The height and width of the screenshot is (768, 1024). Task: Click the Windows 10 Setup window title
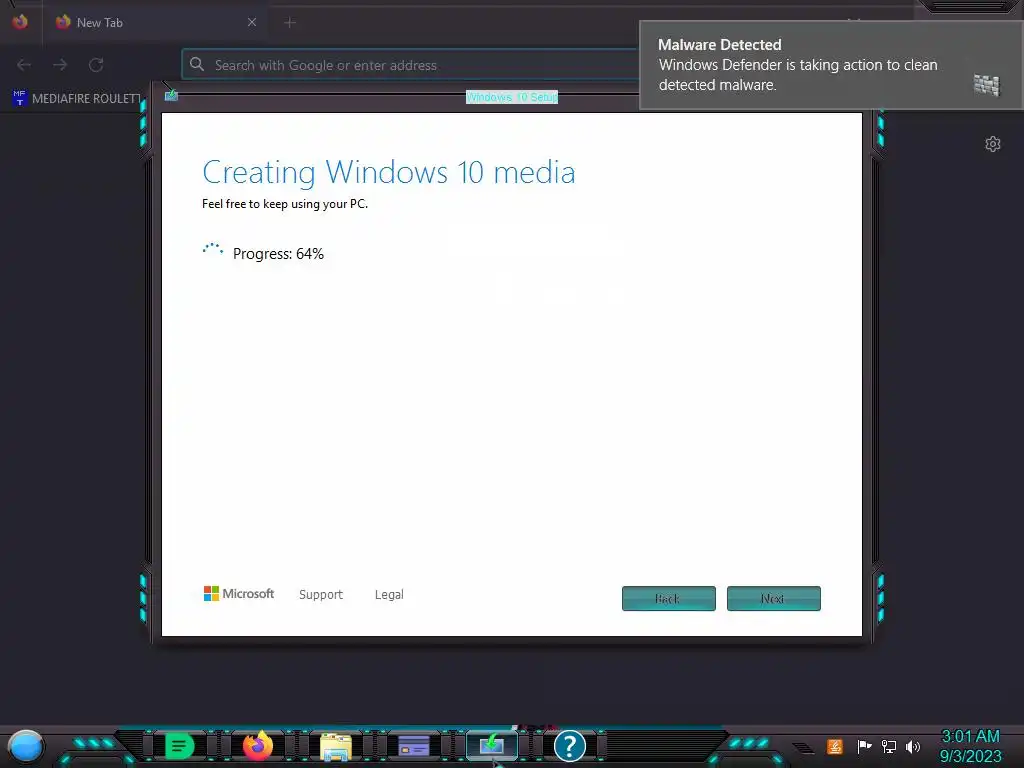[x=512, y=97]
